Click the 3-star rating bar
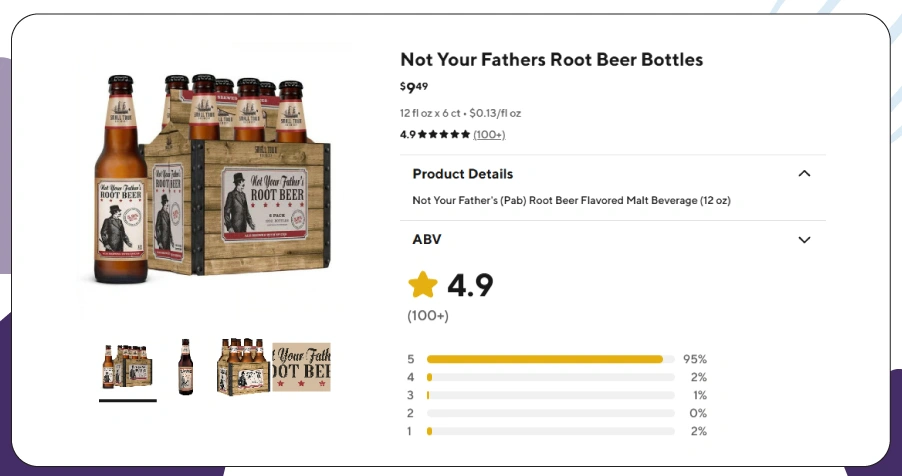 tap(550, 395)
